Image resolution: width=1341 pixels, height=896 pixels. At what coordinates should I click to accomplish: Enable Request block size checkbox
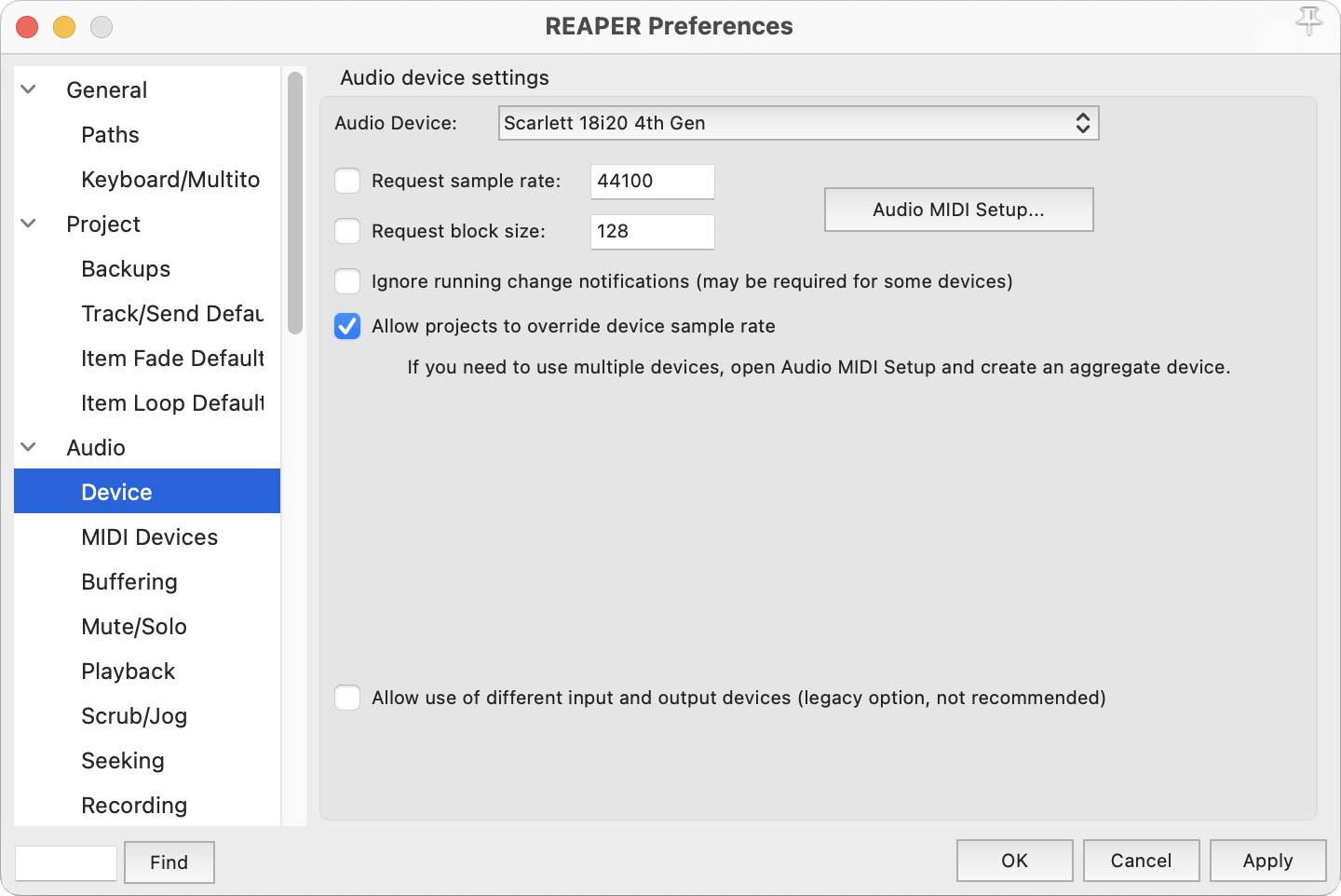tap(347, 231)
